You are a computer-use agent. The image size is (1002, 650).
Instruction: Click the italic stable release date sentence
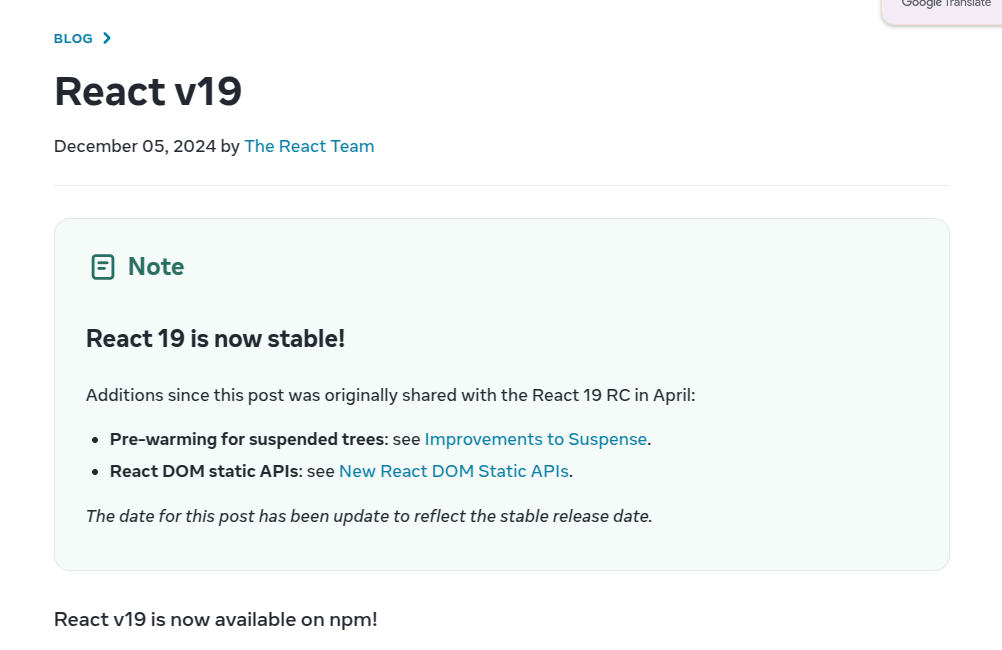369,516
